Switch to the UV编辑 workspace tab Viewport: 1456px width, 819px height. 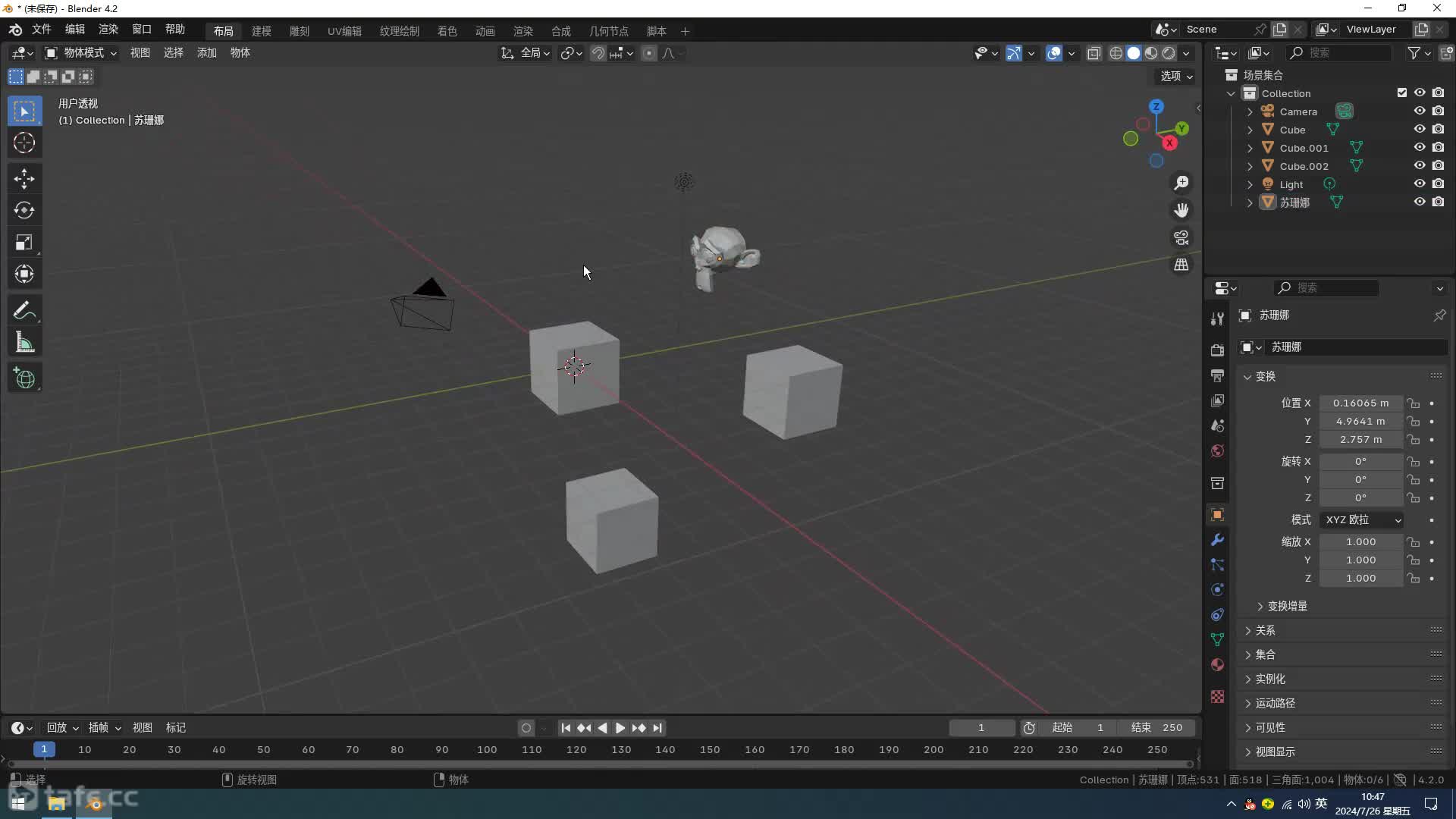(x=344, y=31)
